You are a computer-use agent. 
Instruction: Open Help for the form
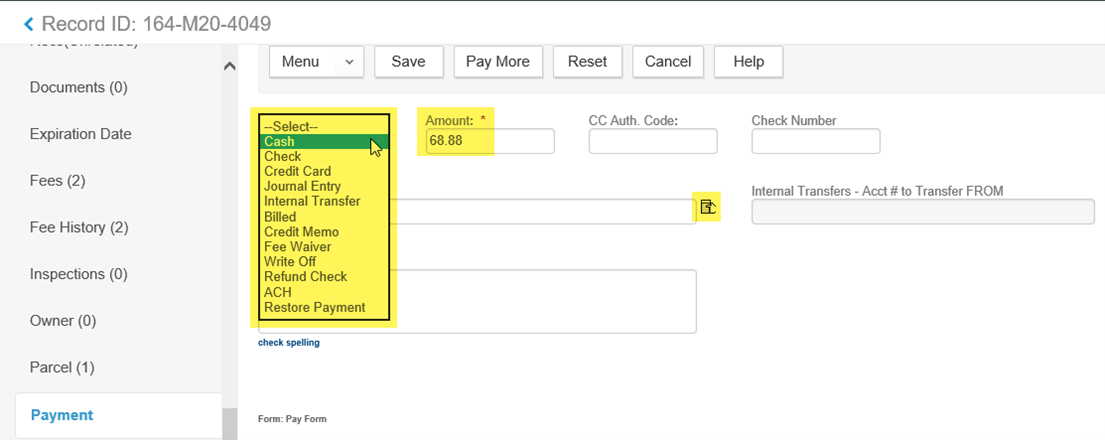(748, 62)
